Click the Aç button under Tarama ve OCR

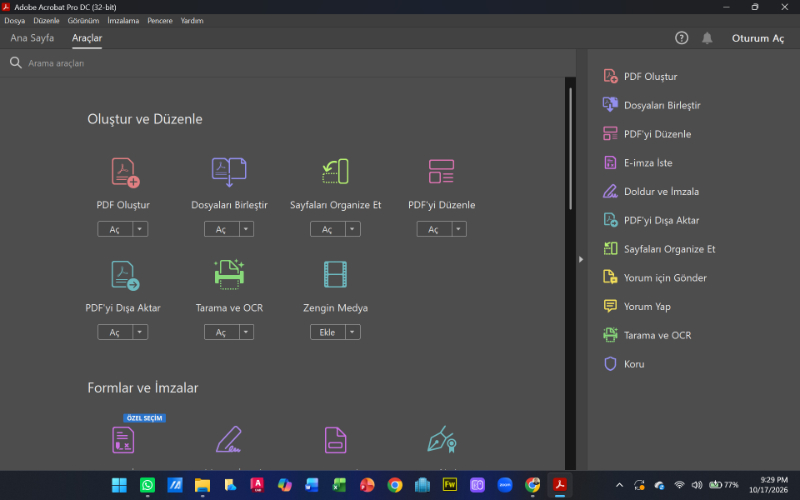[221, 332]
